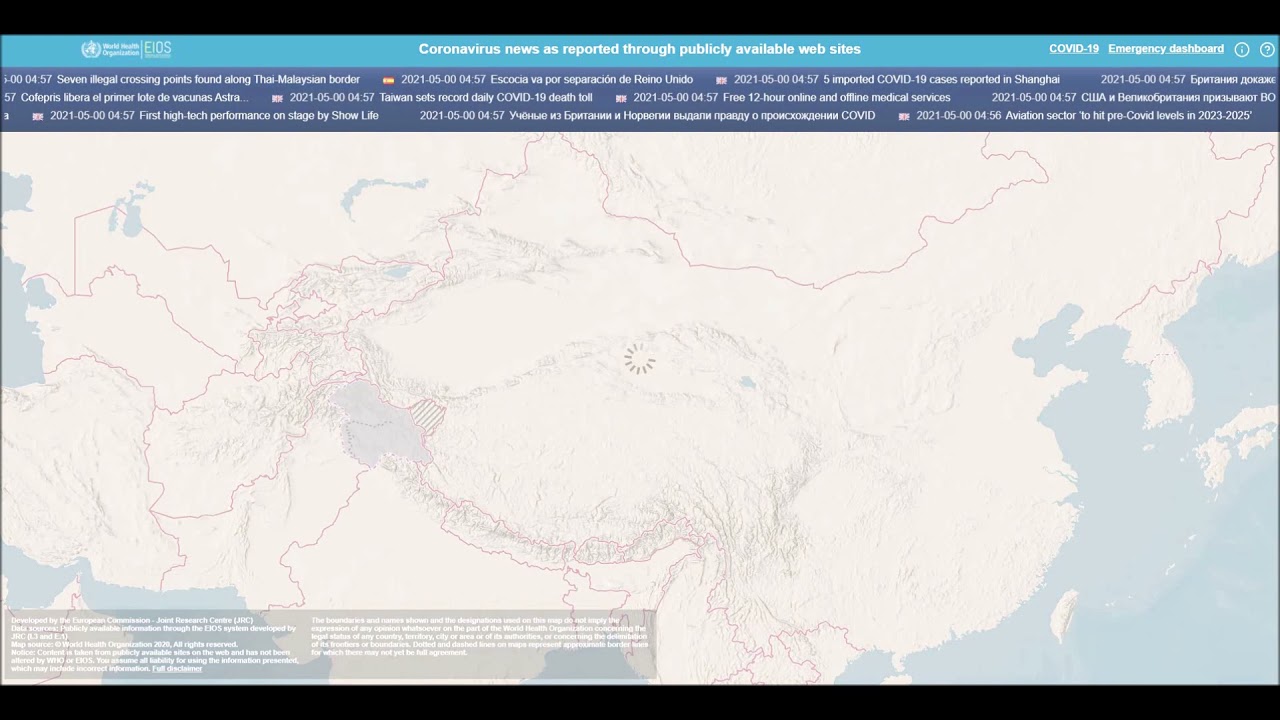Click the World Health Organization logo
The image size is (1280, 720).
pyautogui.click(x=110, y=49)
